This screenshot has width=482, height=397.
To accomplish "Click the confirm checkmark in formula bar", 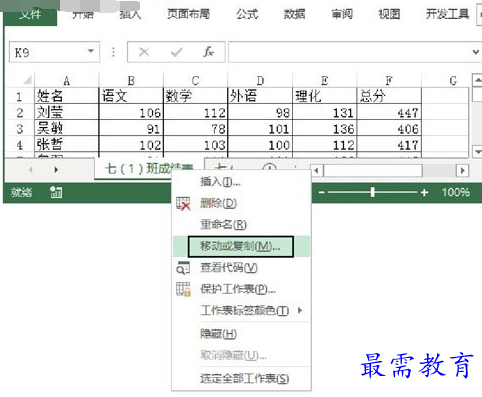I will 176,52.
